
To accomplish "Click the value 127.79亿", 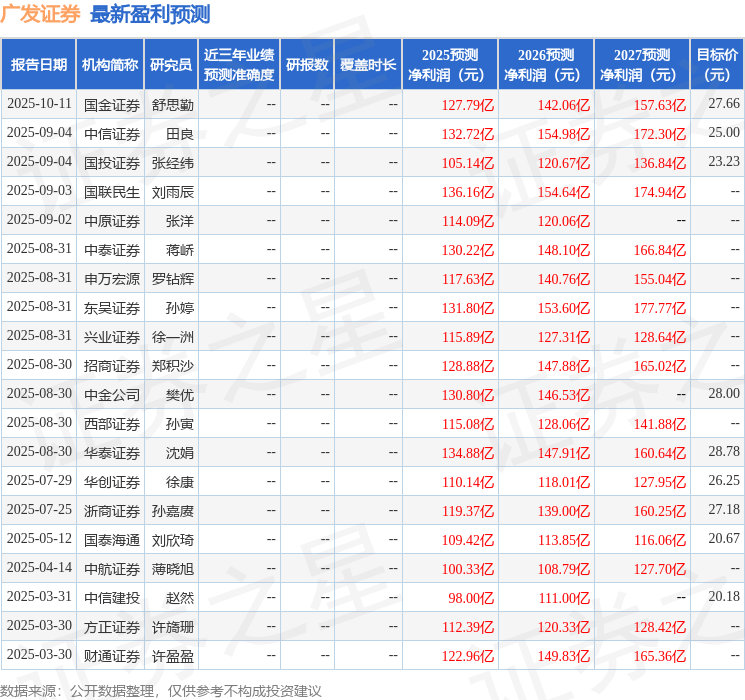I will pos(468,105).
